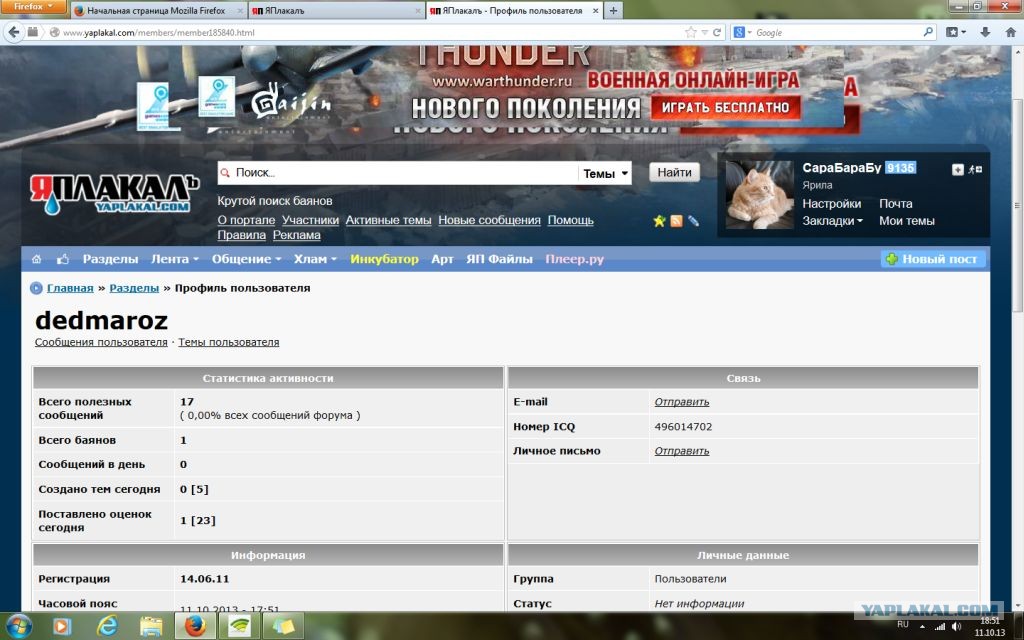Click the magnifier in Google search box
The image size is (1024, 640).
[927, 32]
